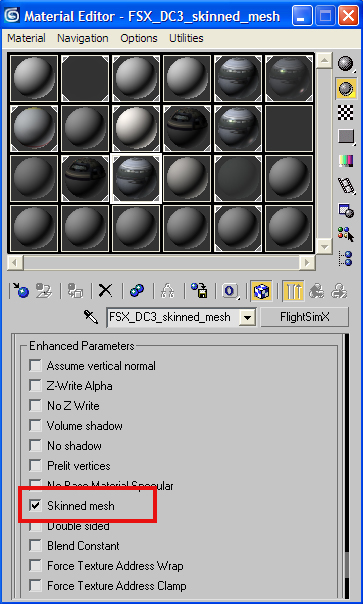This screenshot has width=363, height=604.
Task: Open the Utilities menu
Action: tap(186, 38)
